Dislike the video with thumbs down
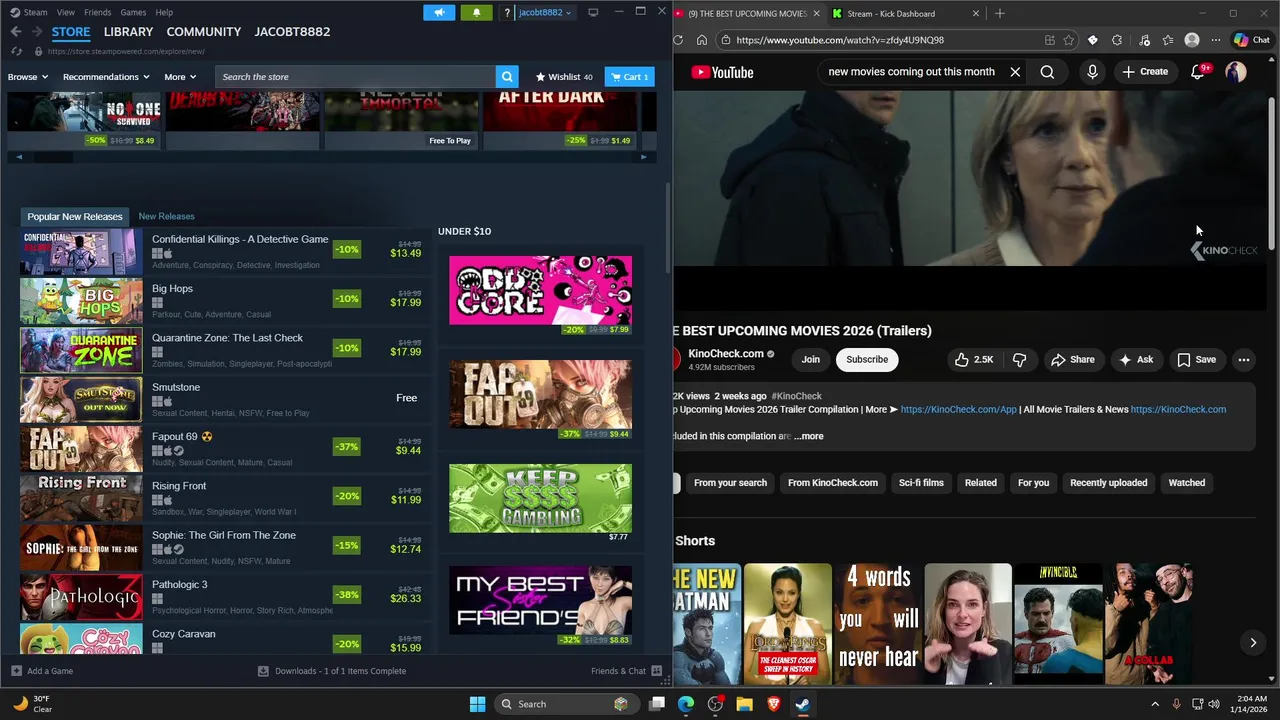This screenshot has width=1280, height=720. (1019, 360)
